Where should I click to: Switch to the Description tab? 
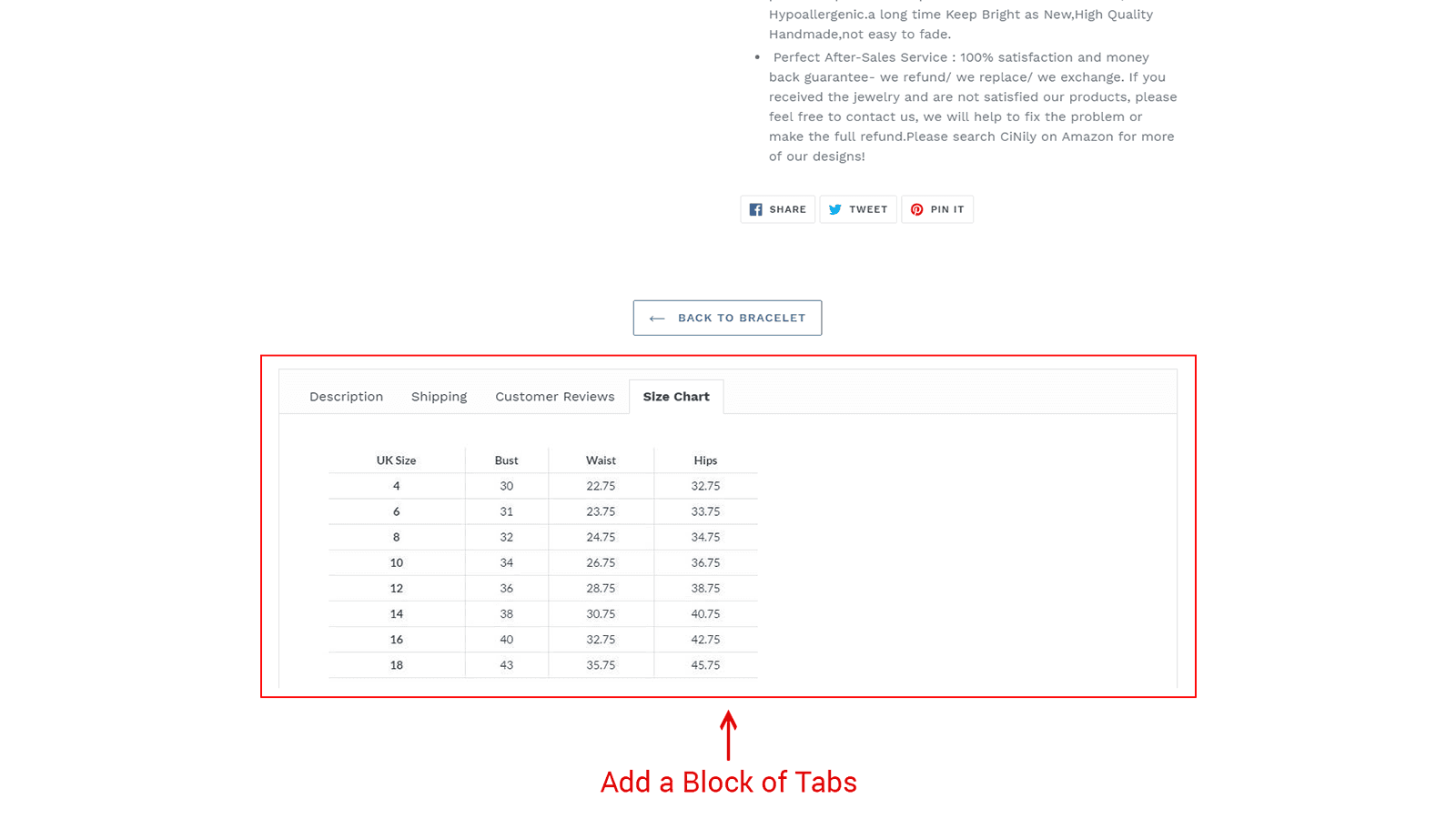pos(346,396)
